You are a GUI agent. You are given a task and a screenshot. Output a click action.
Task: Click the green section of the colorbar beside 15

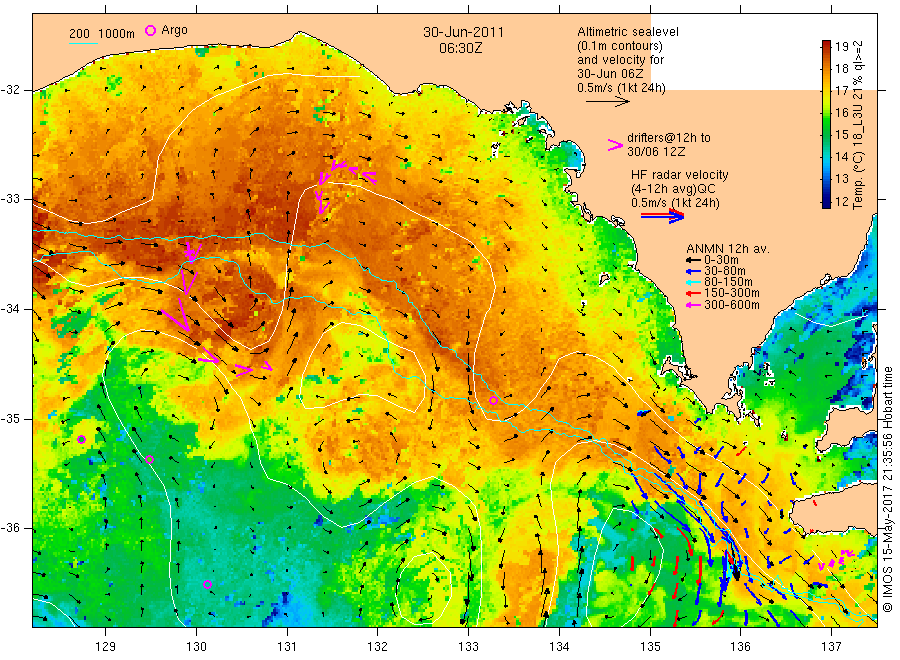826,134
